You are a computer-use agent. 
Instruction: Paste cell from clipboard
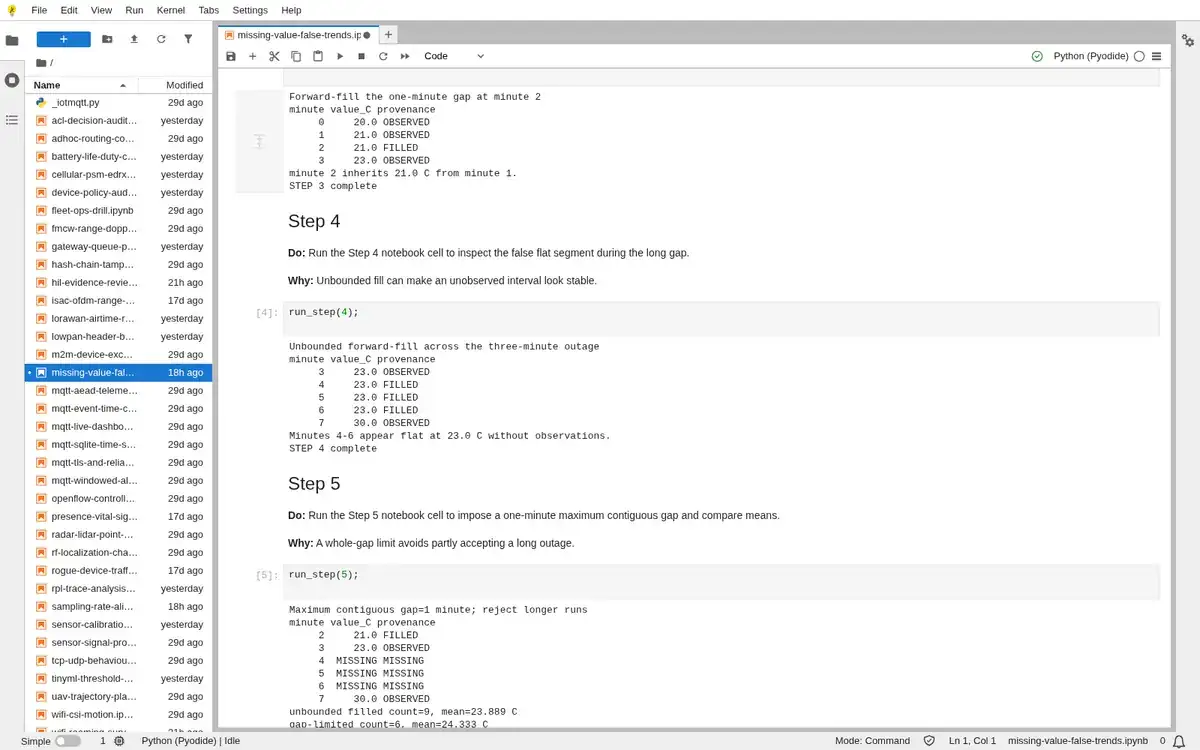(318, 56)
